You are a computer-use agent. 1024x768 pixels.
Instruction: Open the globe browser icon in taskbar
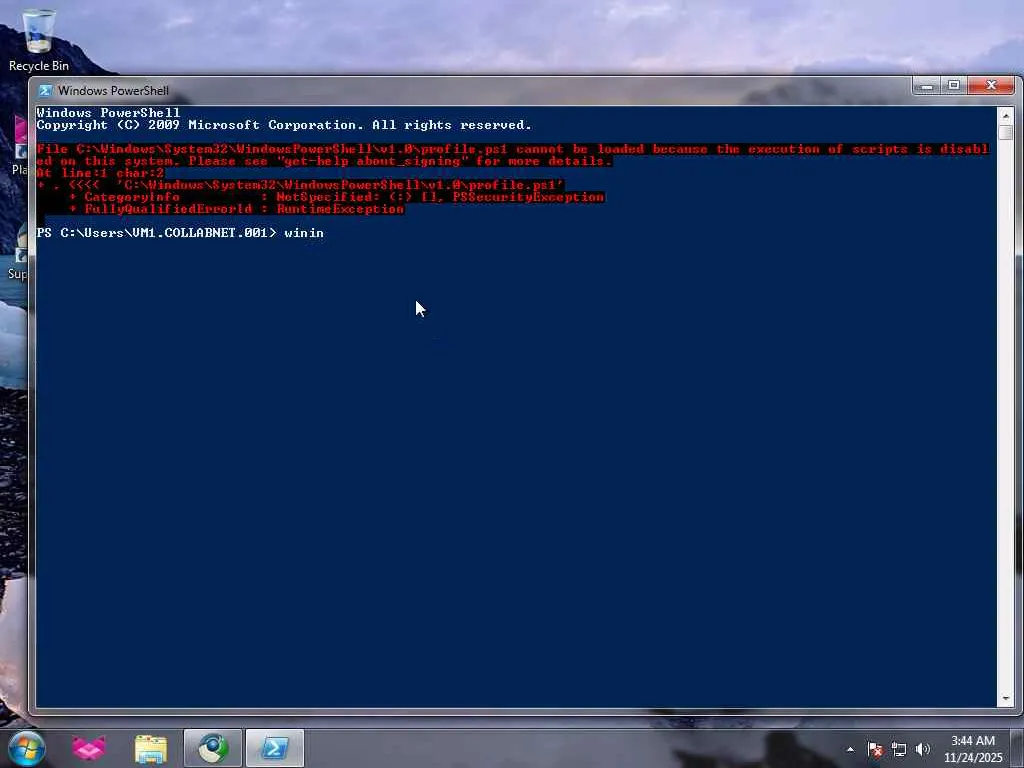click(213, 748)
